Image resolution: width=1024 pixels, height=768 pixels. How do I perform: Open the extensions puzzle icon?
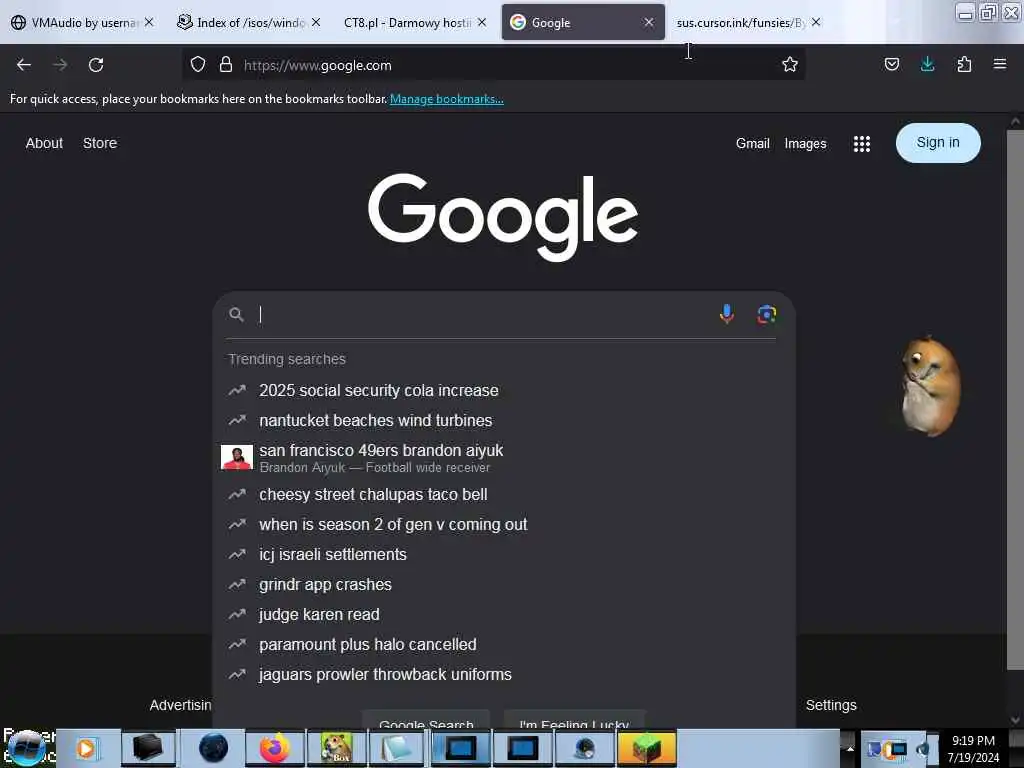(964, 65)
